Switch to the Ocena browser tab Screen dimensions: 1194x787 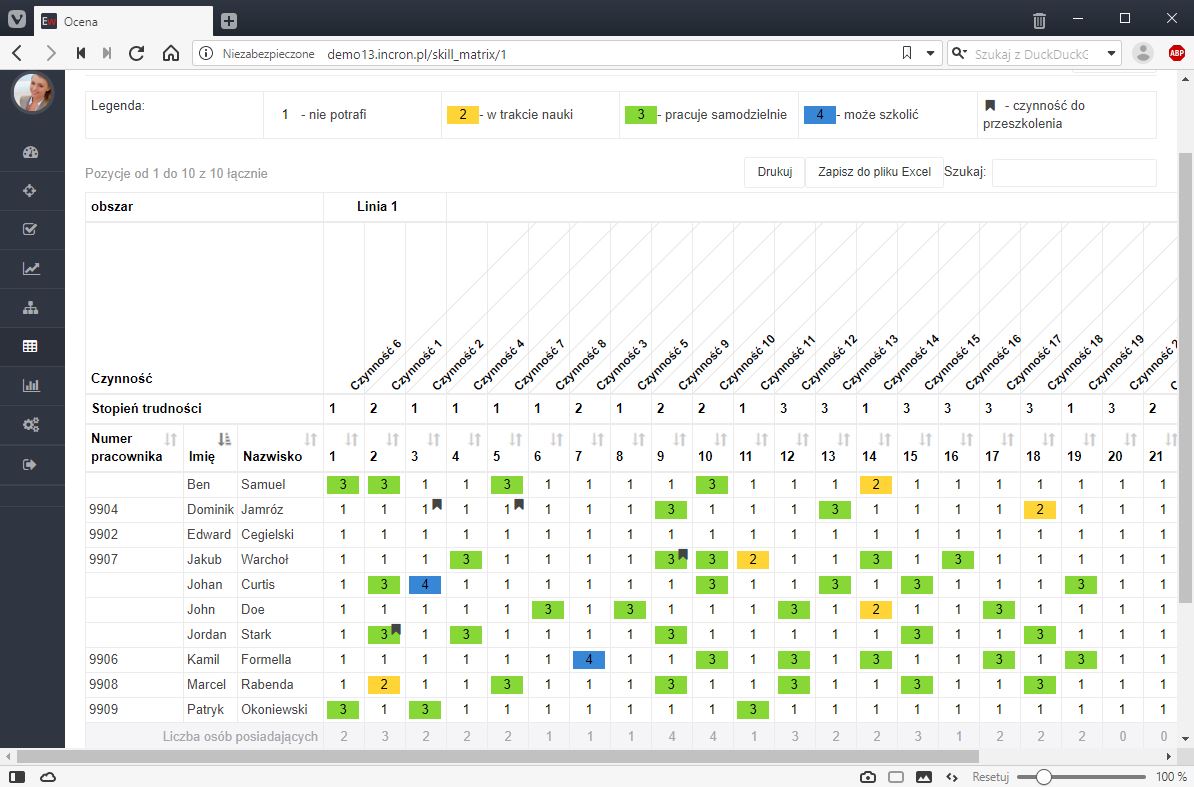(x=120, y=20)
